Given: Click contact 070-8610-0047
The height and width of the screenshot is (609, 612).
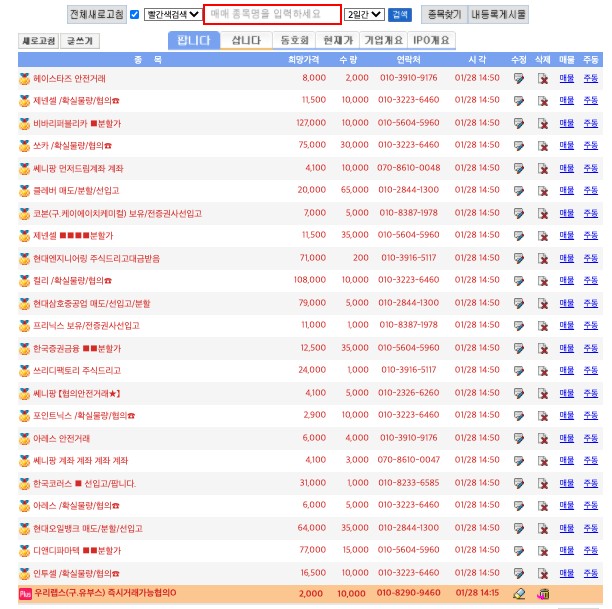Looking at the screenshot, I should click(x=409, y=460).
